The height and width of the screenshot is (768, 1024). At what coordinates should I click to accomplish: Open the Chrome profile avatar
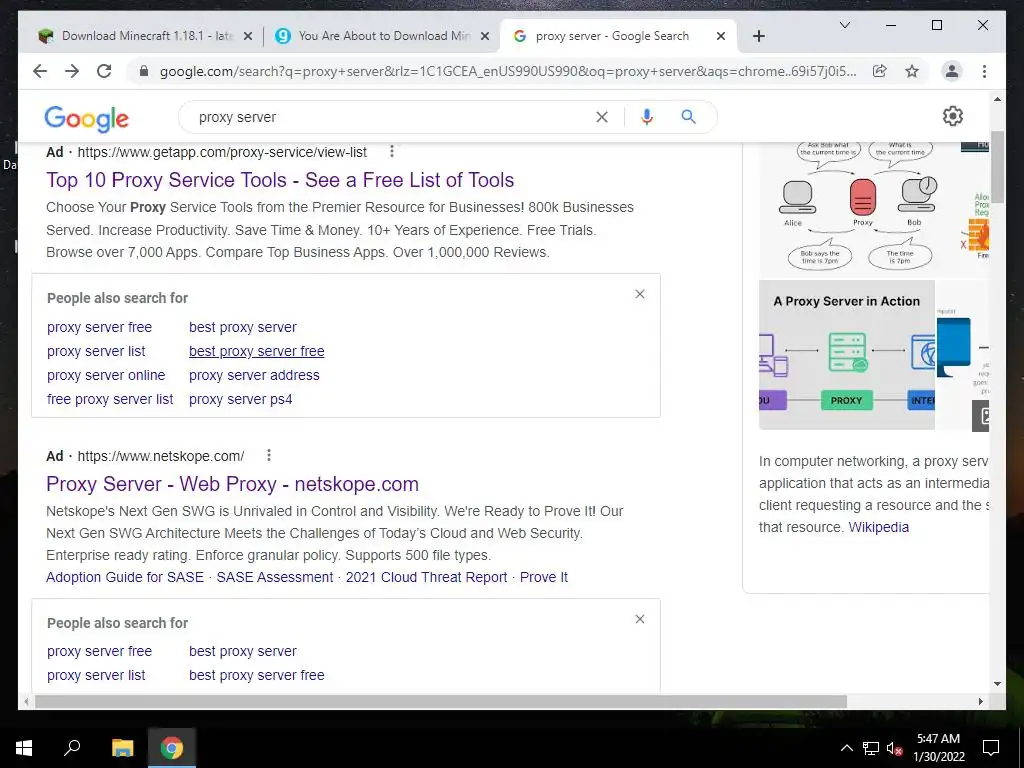coord(952,71)
